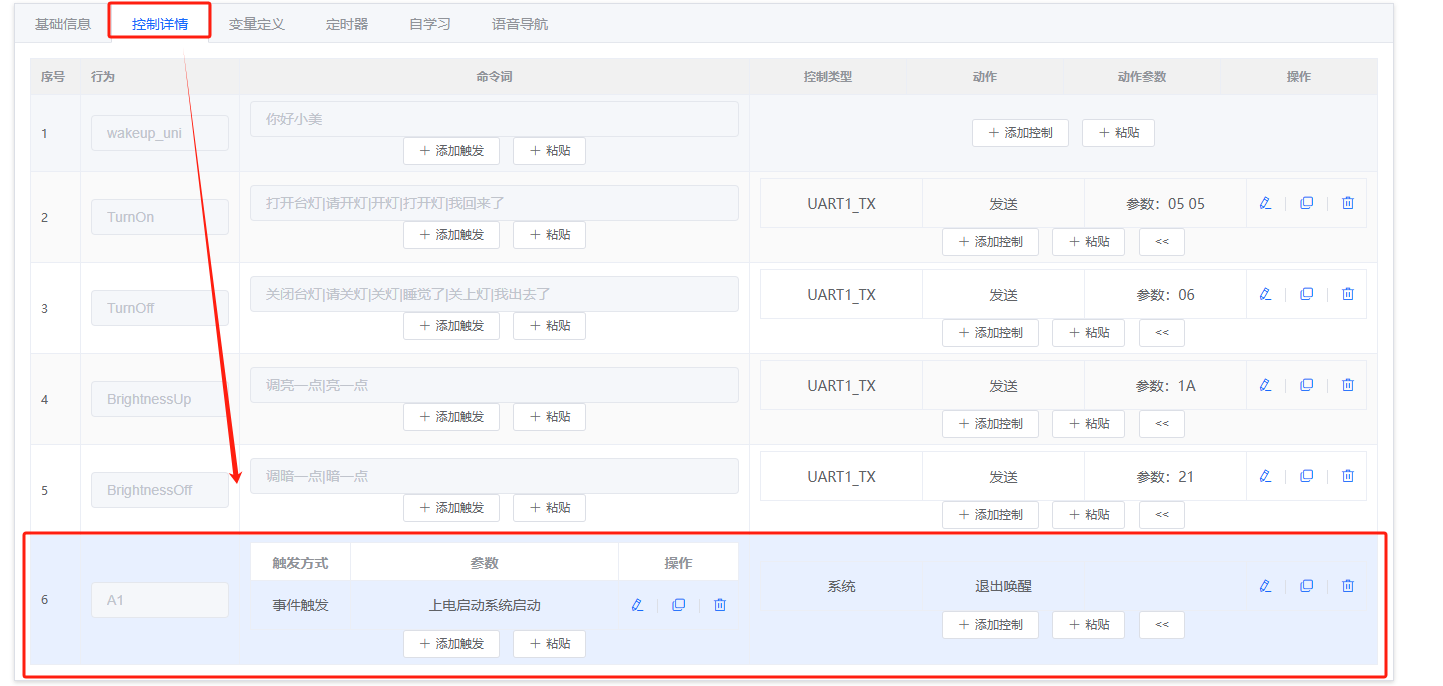Click edit icon for 上电启动系统启动 trigger
The width and height of the screenshot is (1443, 686).
(x=637, y=605)
